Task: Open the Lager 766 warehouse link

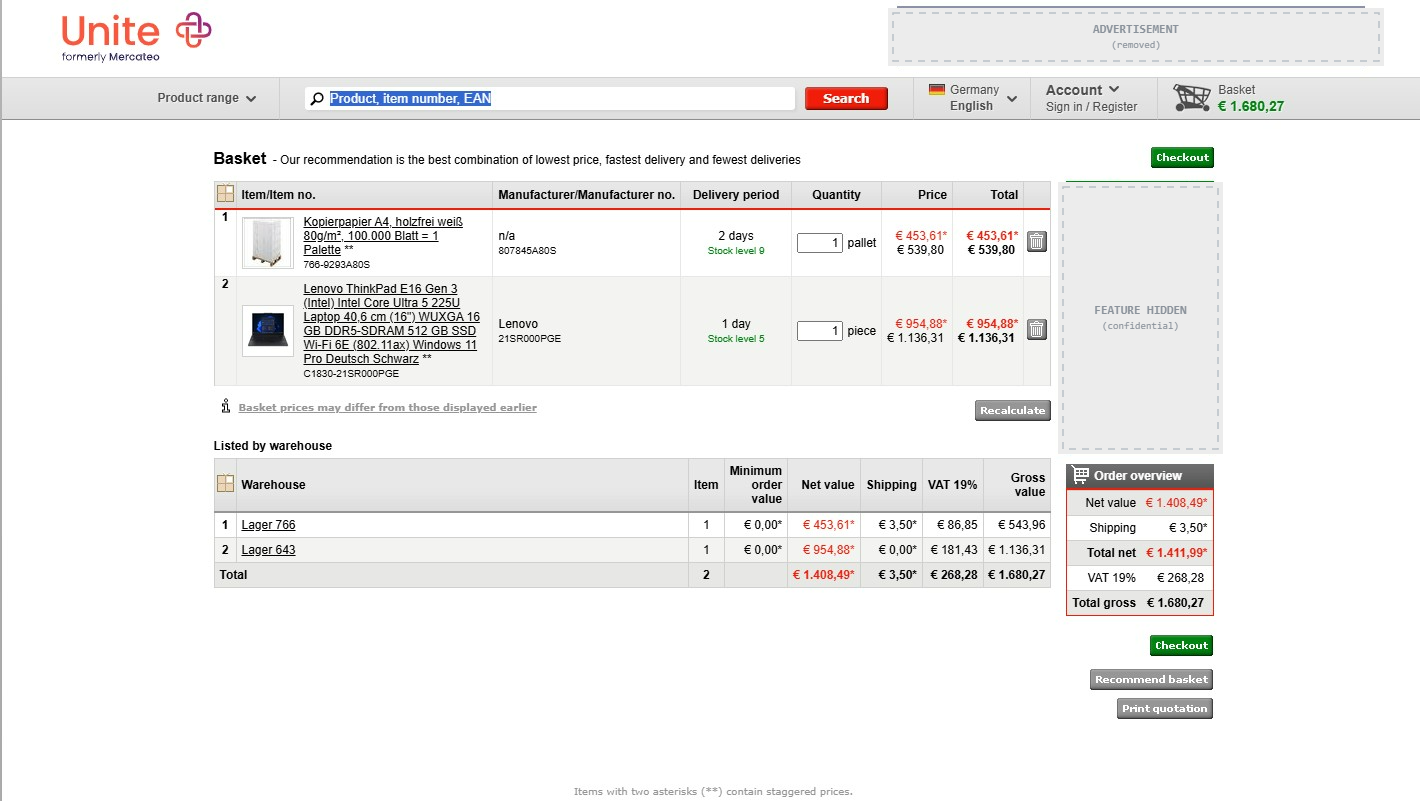Action: pos(268,525)
